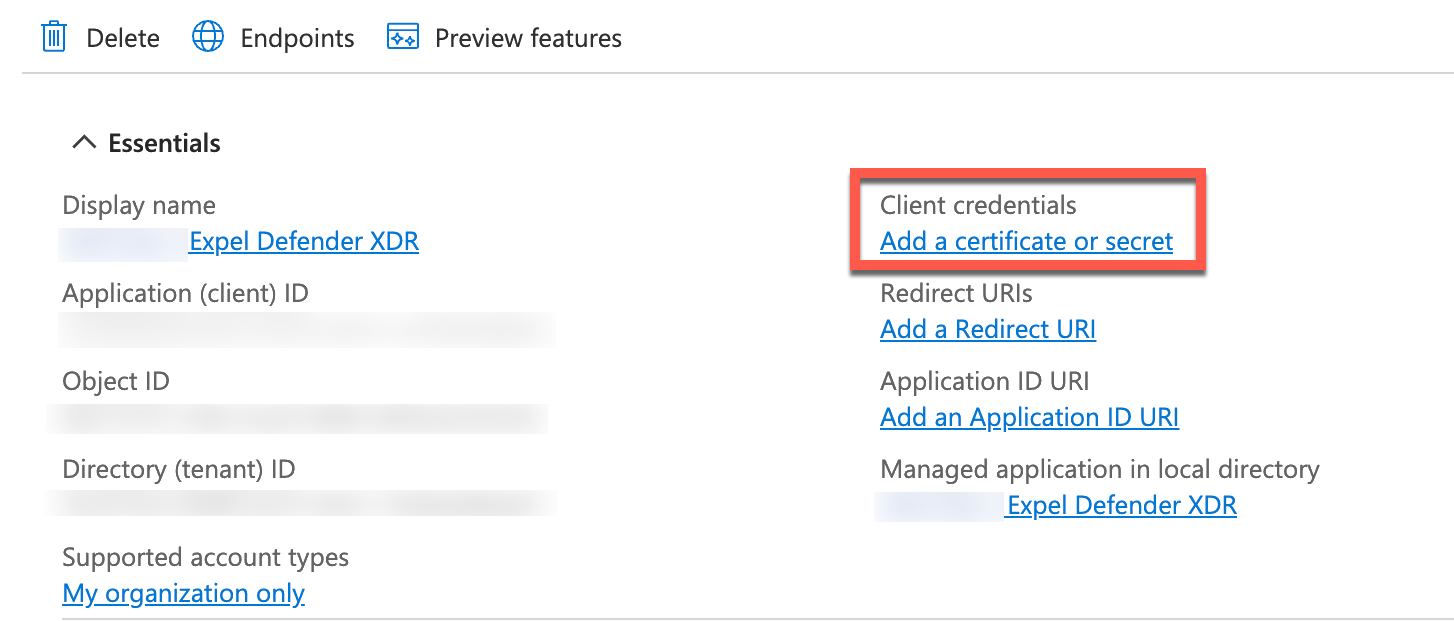Select the Redirect URIs label
Viewport: 1454px width, 622px height.
coord(957,293)
